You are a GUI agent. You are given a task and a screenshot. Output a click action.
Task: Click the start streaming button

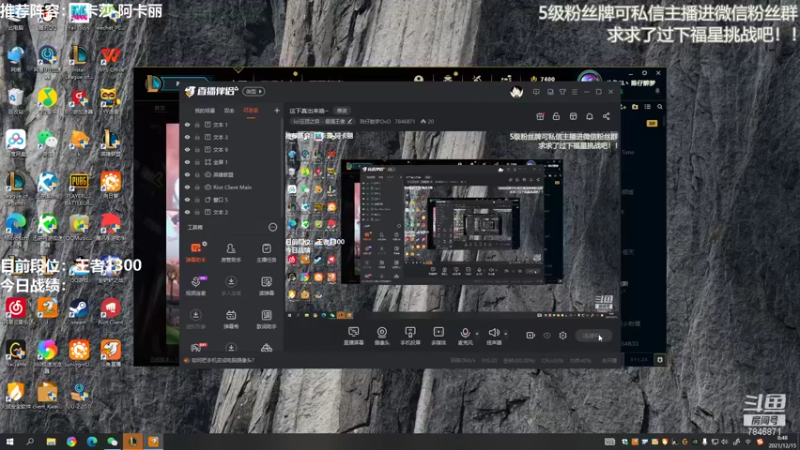point(594,336)
